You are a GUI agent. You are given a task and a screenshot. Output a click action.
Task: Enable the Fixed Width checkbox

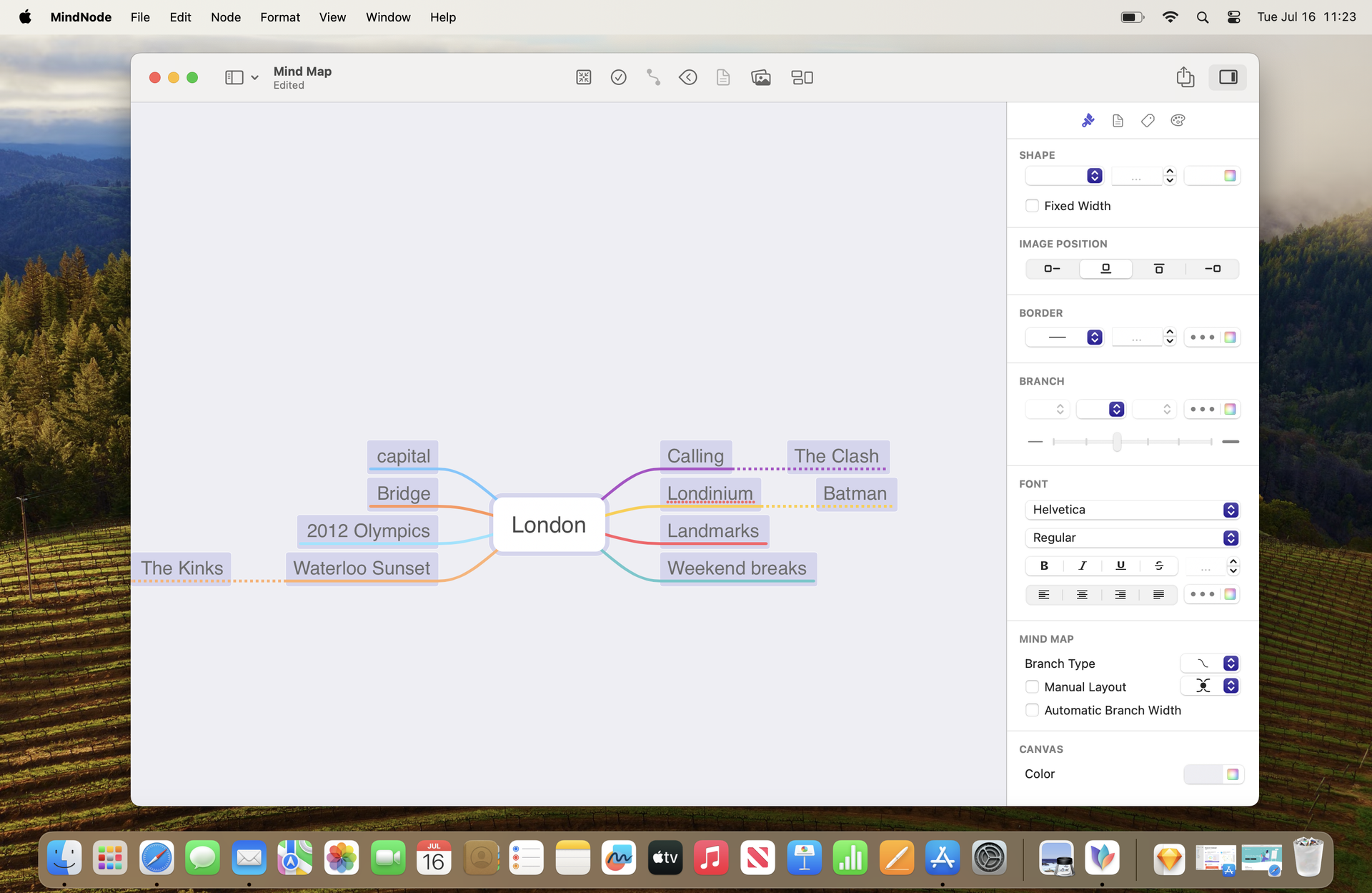pos(1032,205)
